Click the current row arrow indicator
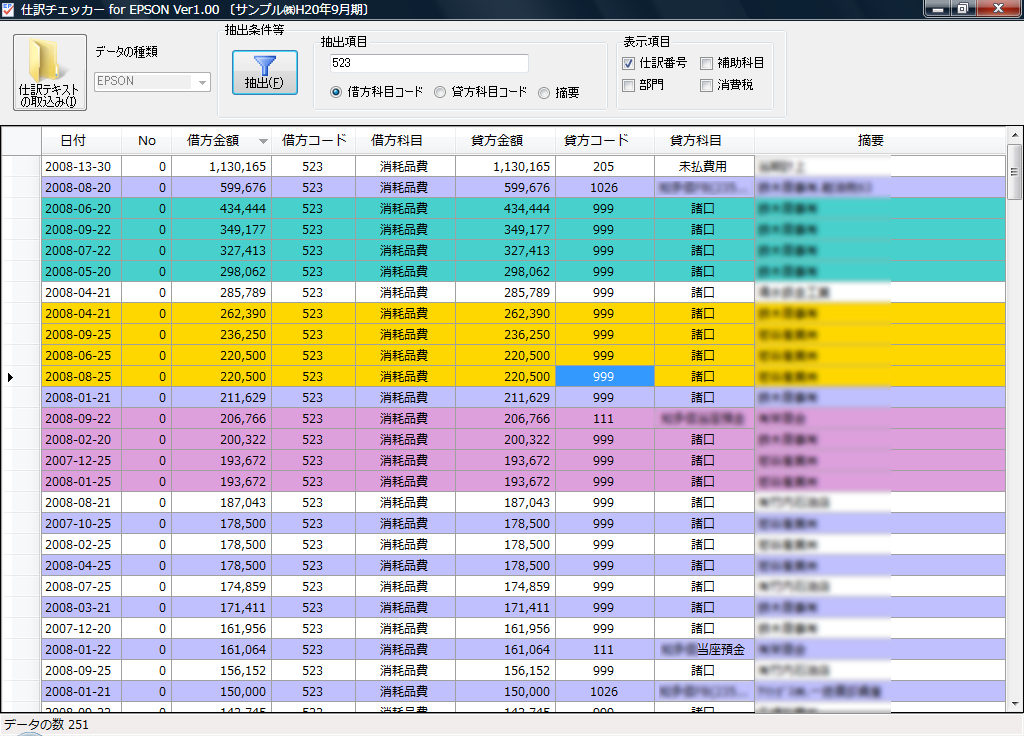The image size is (1024, 736). [x=11, y=377]
